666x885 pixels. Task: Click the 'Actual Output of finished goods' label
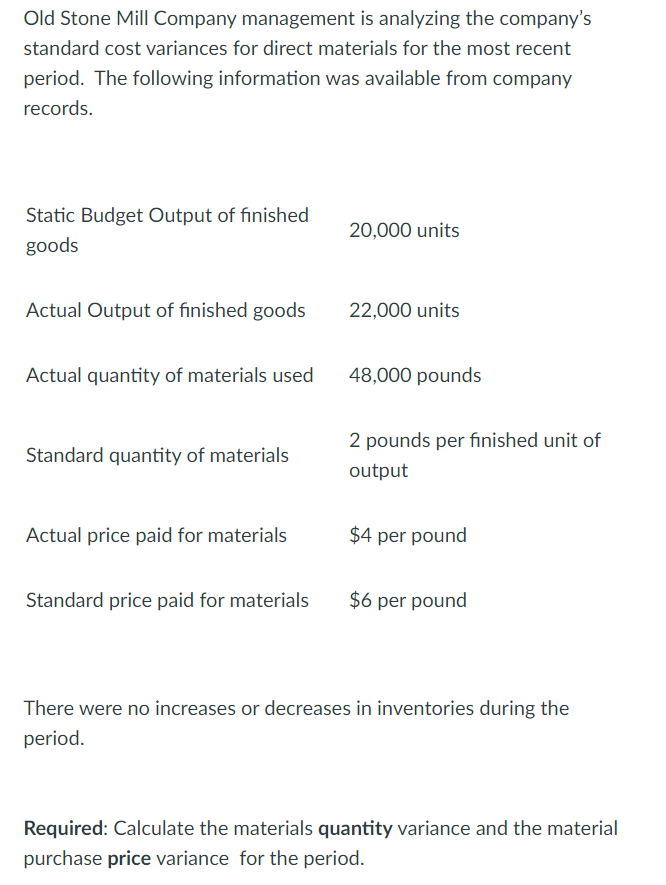(x=165, y=310)
